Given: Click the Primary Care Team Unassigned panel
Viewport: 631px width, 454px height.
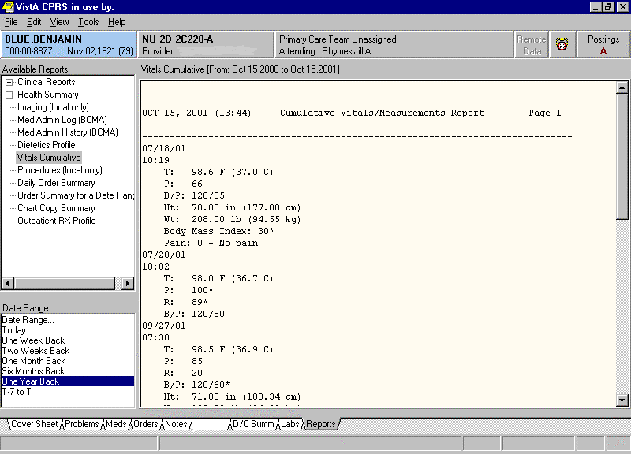Looking at the screenshot, I should click(394, 44).
